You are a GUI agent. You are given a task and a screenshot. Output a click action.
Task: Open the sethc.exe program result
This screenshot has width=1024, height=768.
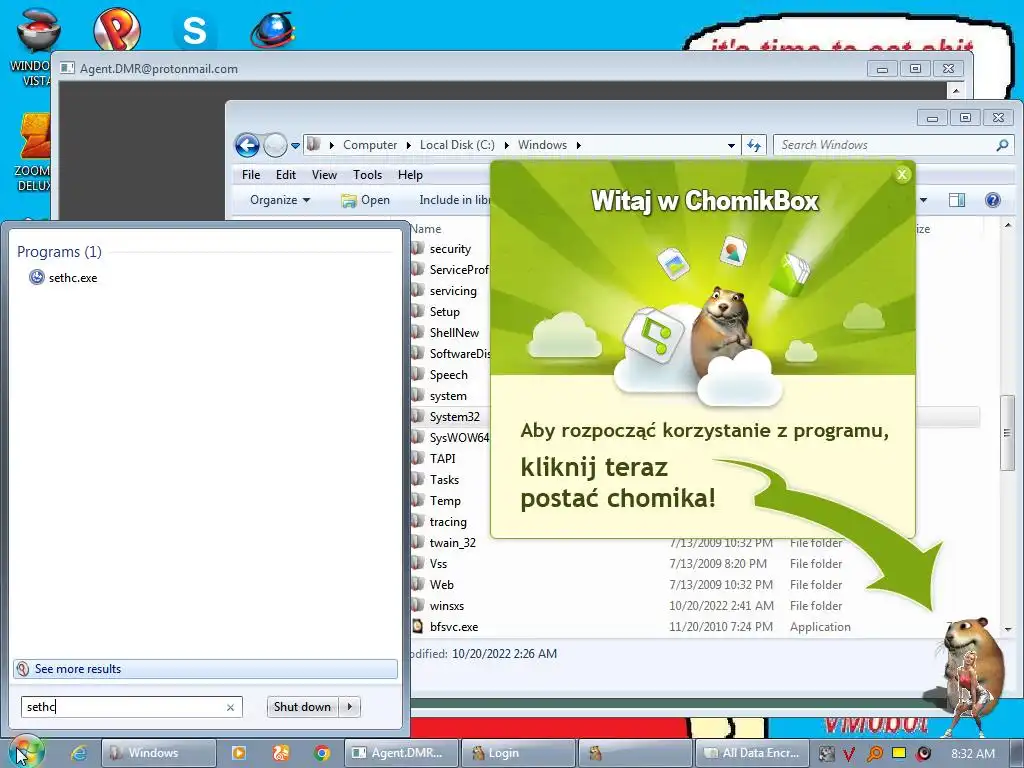pos(63,278)
